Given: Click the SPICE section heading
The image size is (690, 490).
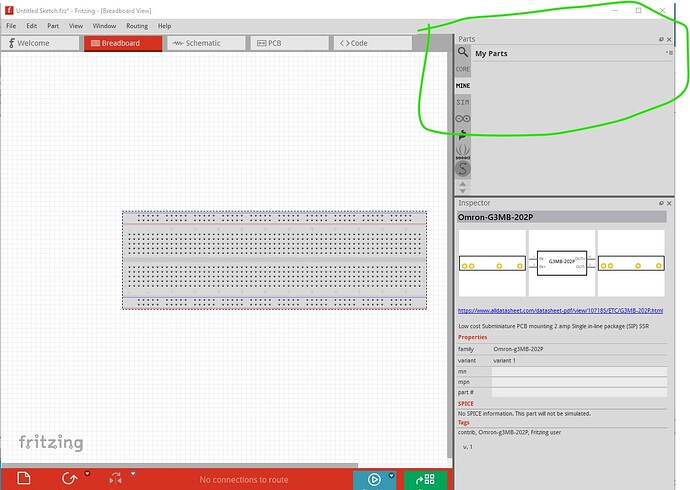Looking at the screenshot, I should [466, 404].
